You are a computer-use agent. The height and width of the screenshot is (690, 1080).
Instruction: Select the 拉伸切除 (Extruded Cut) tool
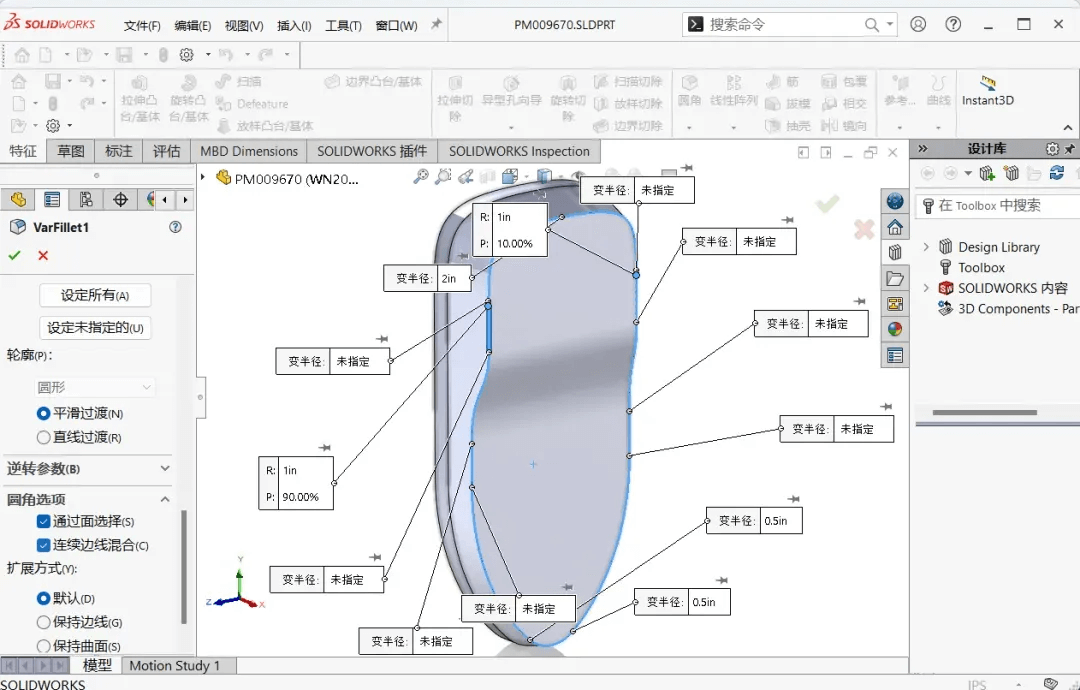point(455,92)
